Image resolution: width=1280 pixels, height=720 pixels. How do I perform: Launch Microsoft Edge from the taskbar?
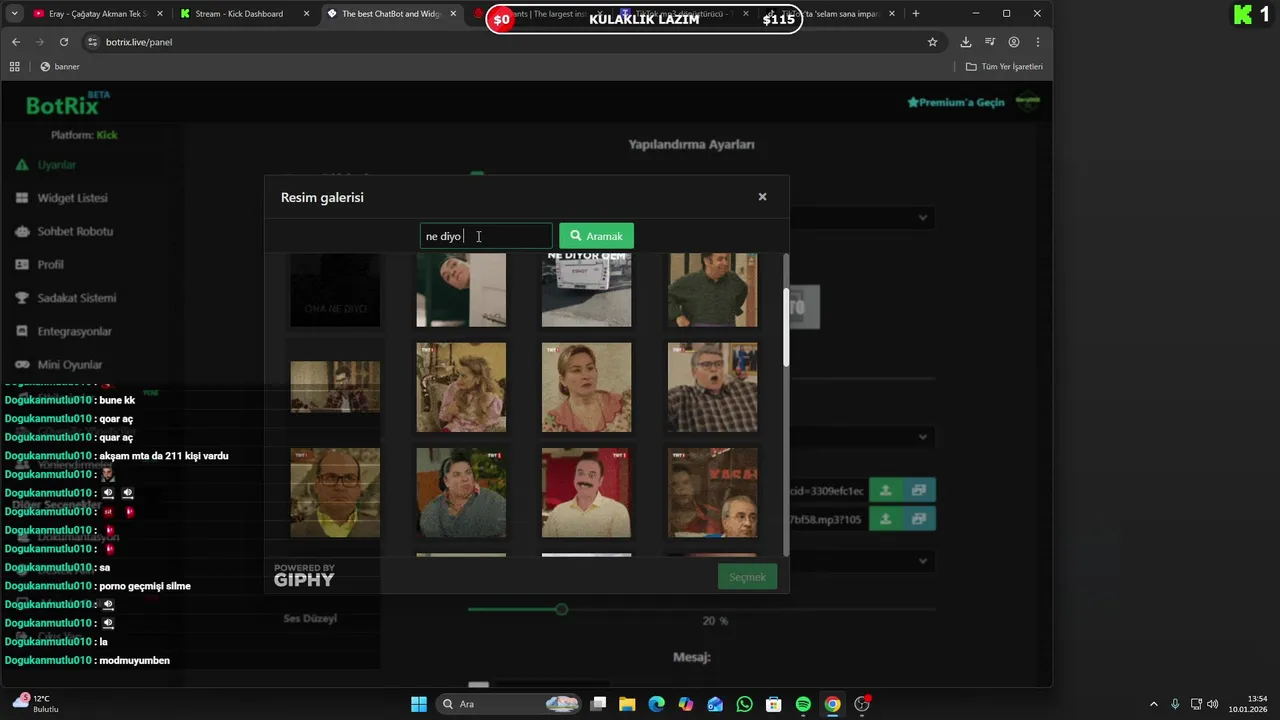click(656, 704)
